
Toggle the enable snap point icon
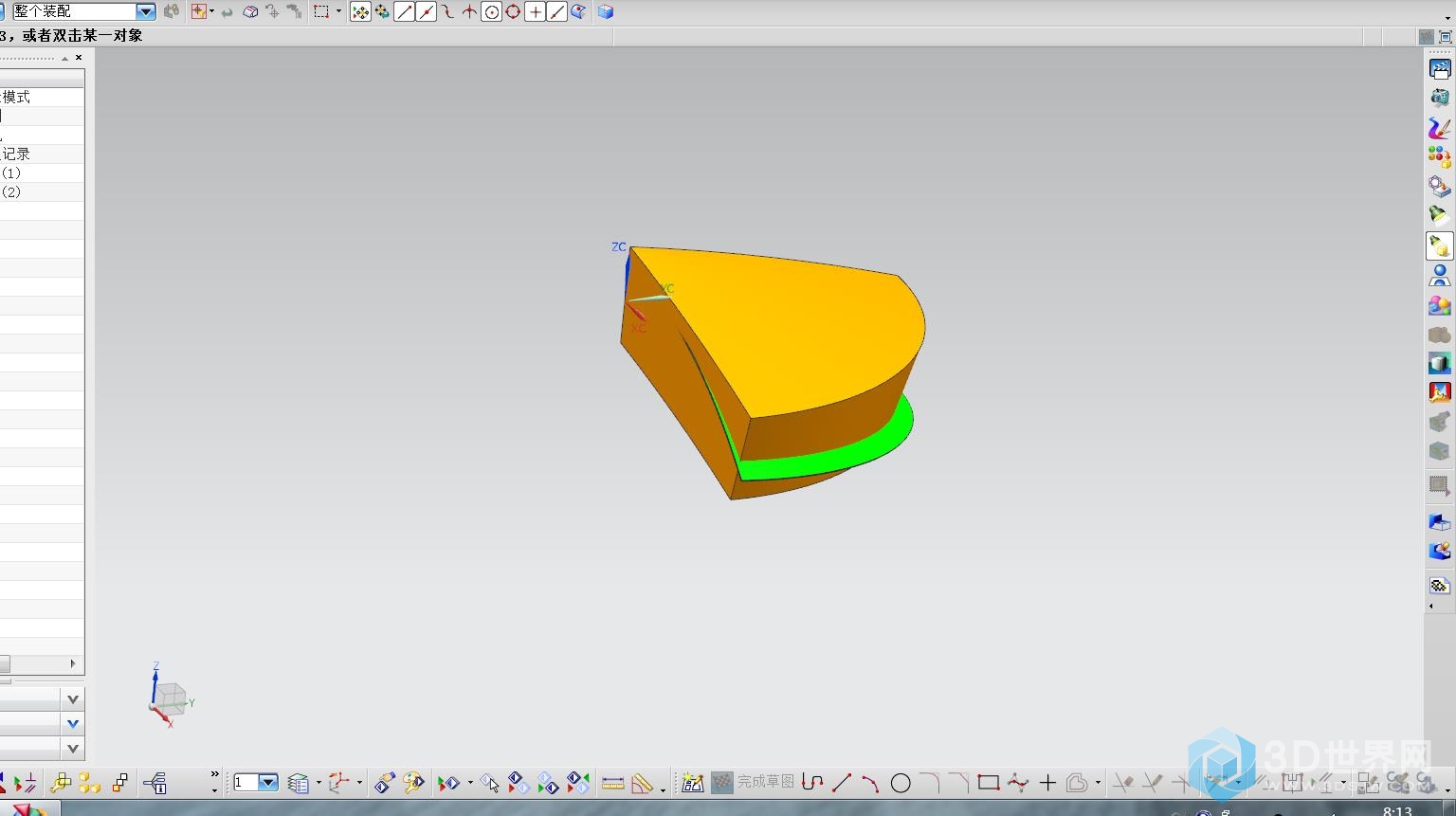tap(360, 11)
